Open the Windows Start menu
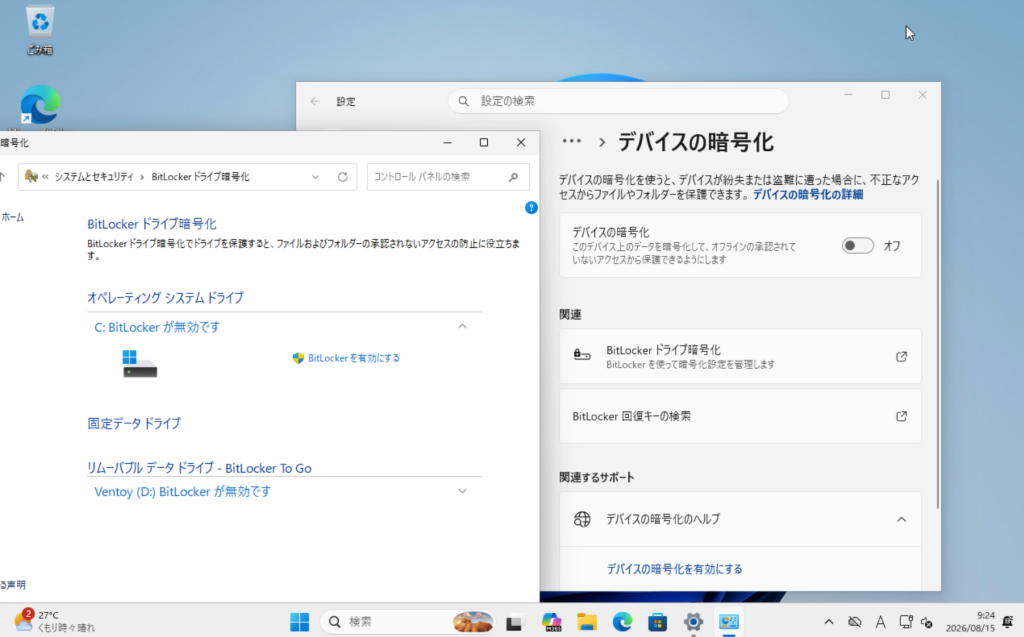Viewport: 1024px width, 637px height. tap(299, 622)
